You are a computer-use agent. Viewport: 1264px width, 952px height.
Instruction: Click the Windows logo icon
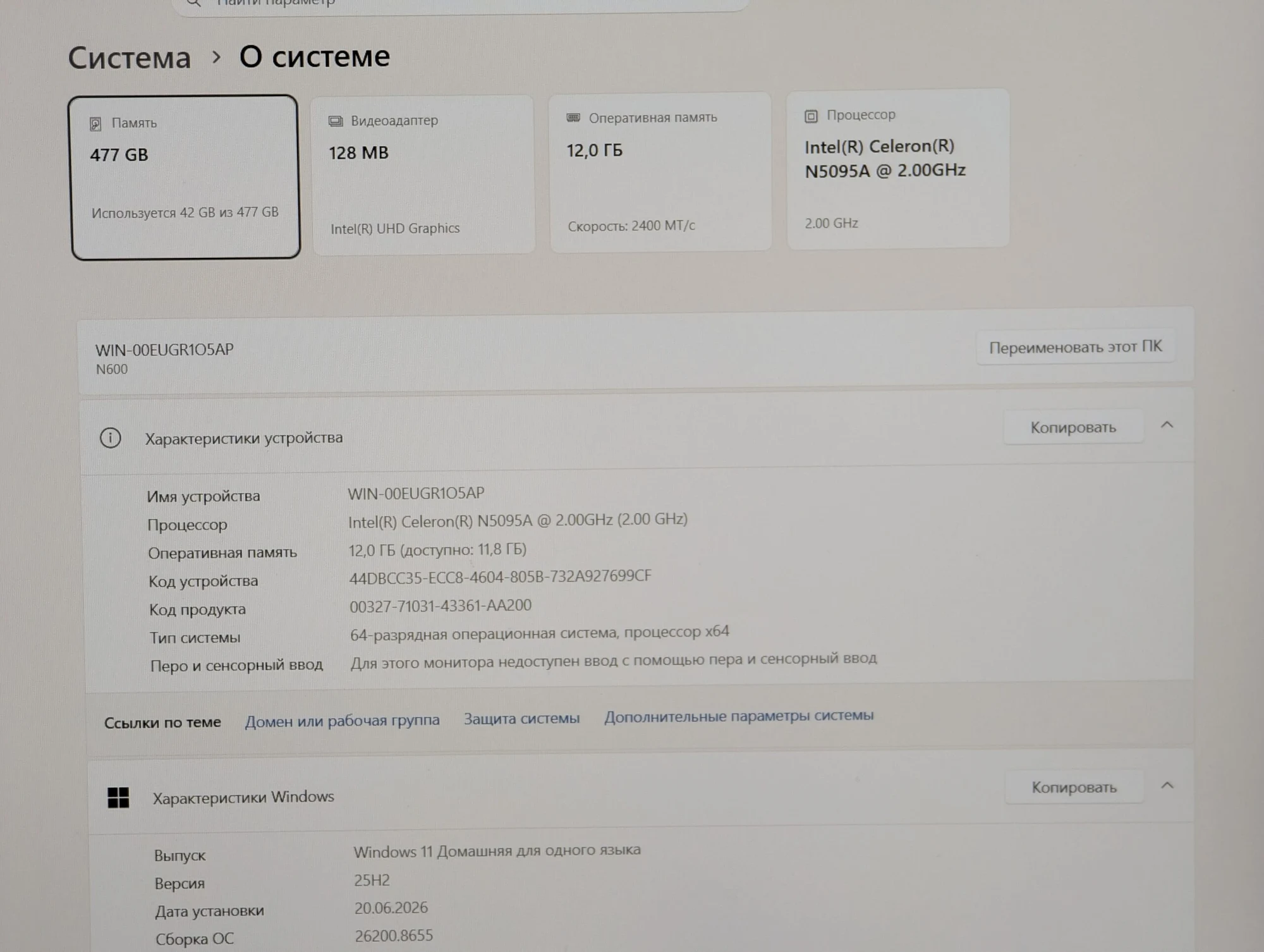coord(118,798)
